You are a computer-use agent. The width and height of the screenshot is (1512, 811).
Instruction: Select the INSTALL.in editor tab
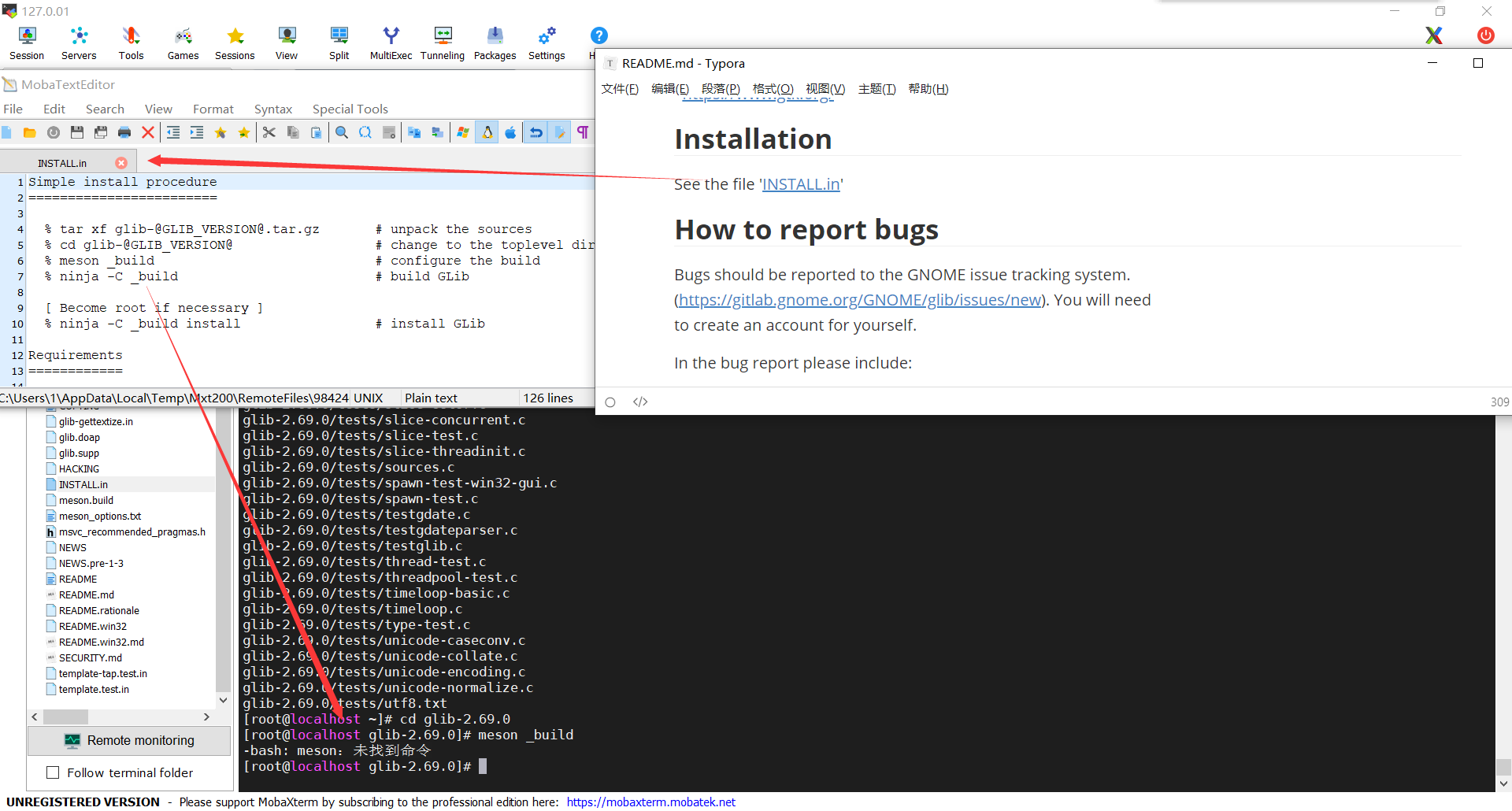(62, 163)
